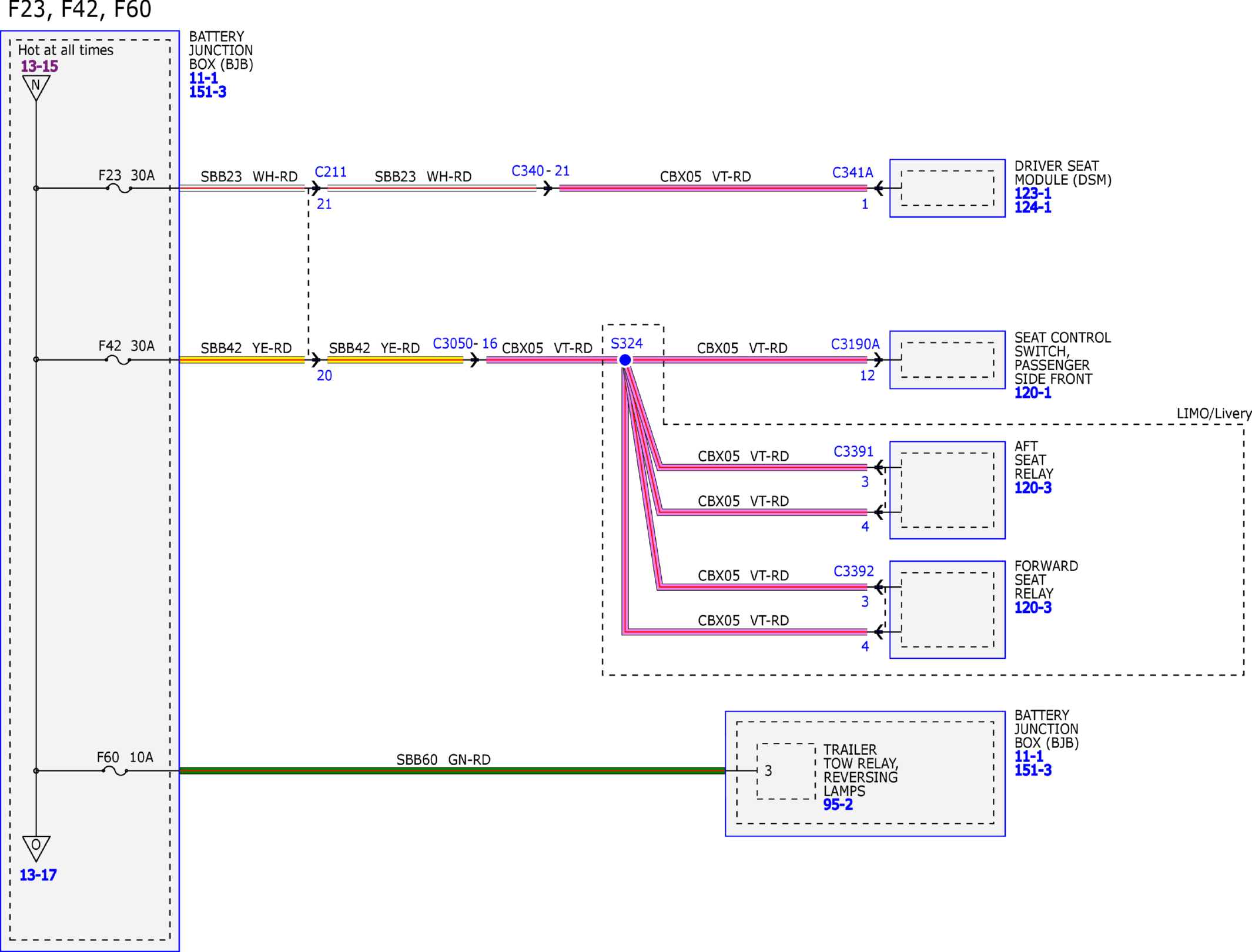Open connector C211 label
This screenshot has width=1252, height=952.
[330, 172]
